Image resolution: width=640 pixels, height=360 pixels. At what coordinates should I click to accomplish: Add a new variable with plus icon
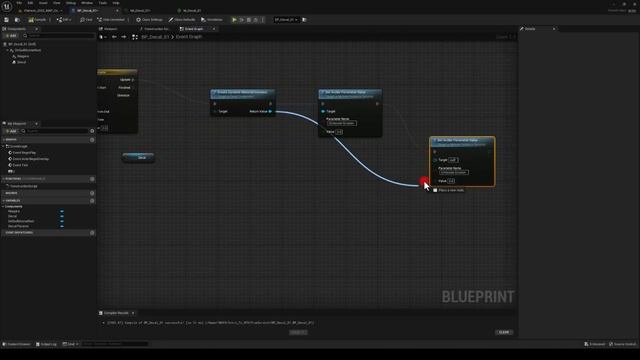[x=92, y=201]
